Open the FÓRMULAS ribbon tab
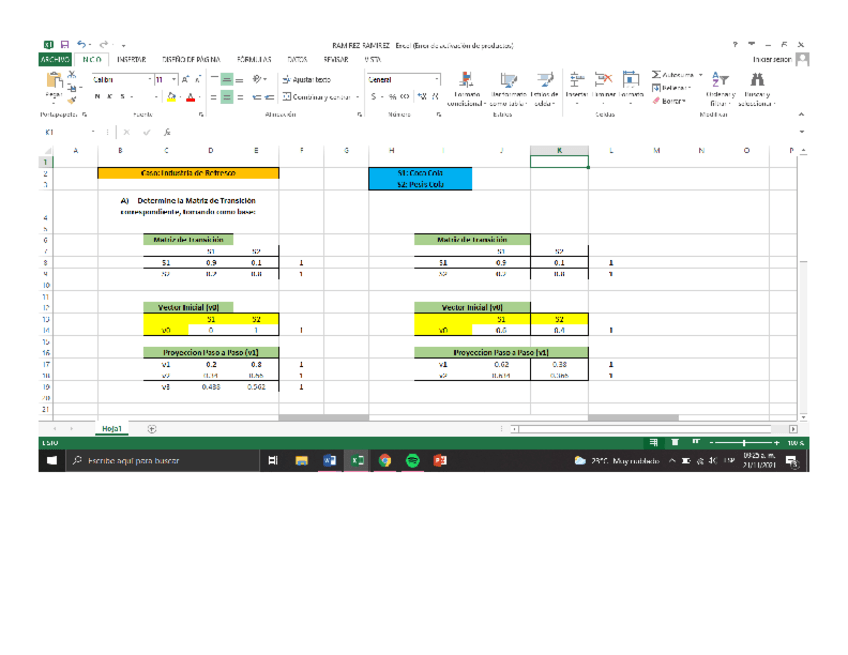Image resolution: width=848 pixels, height=655 pixels. [x=251, y=60]
